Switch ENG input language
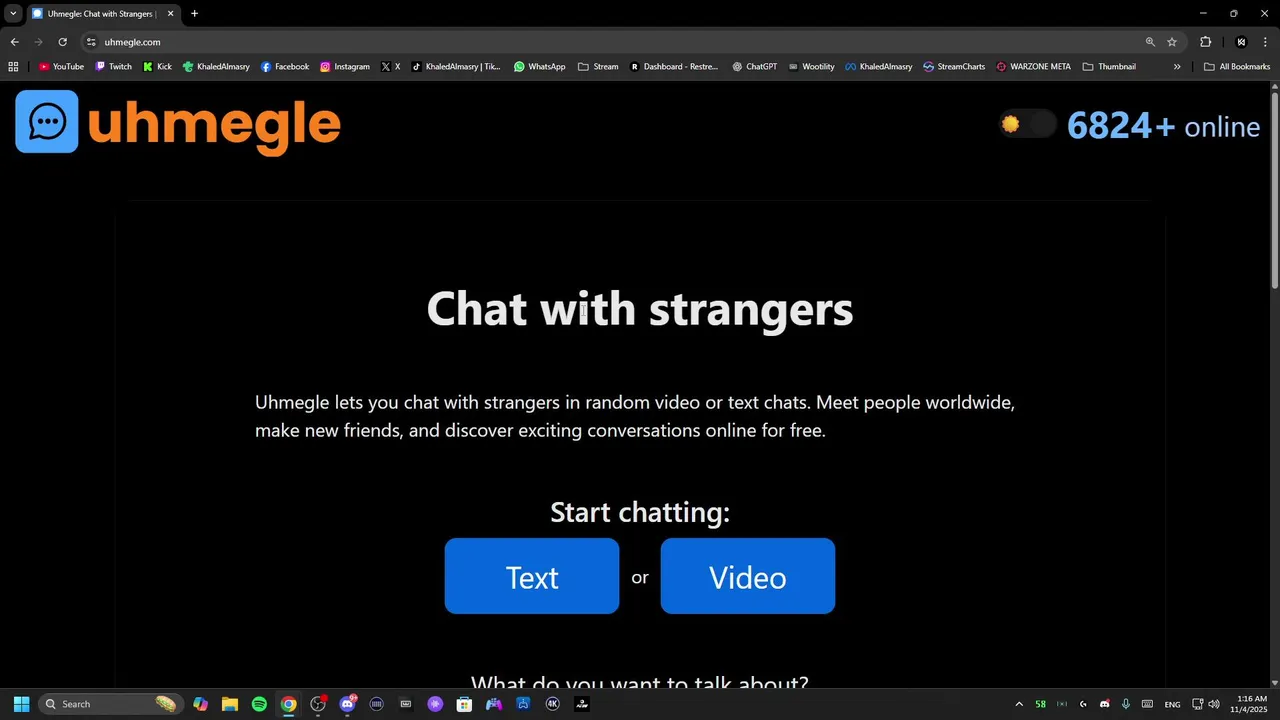Image resolution: width=1280 pixels, height=720 pixels. tap(1172, 704)
